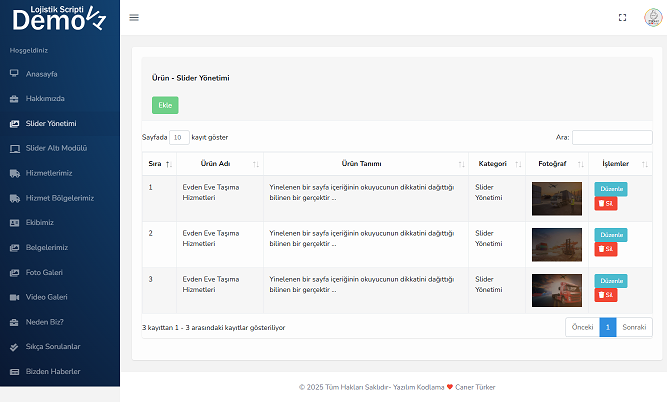Image resolution: width=667 pixels, height=402 pixels.
Task: Click the records-per-page number field
Action: tap(179, 137)
